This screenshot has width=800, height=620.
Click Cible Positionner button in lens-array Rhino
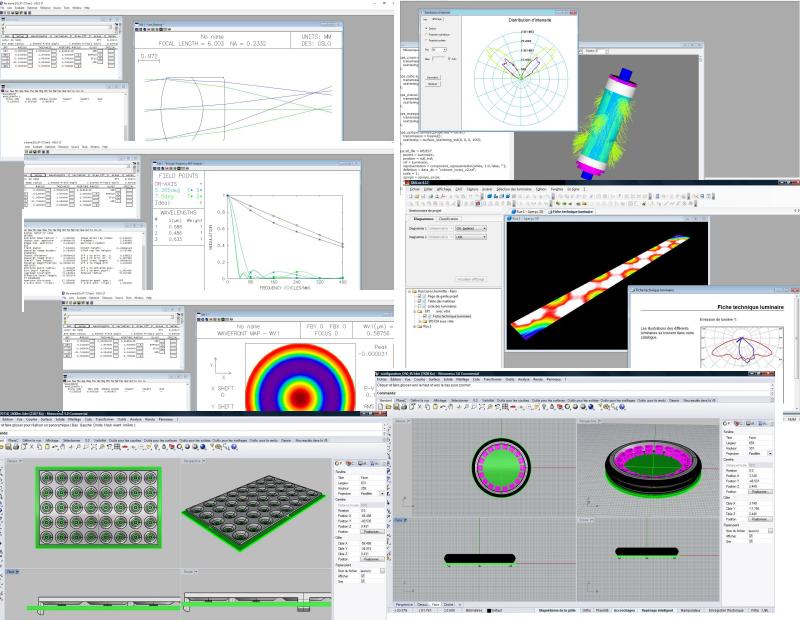[x=372, y=559]
